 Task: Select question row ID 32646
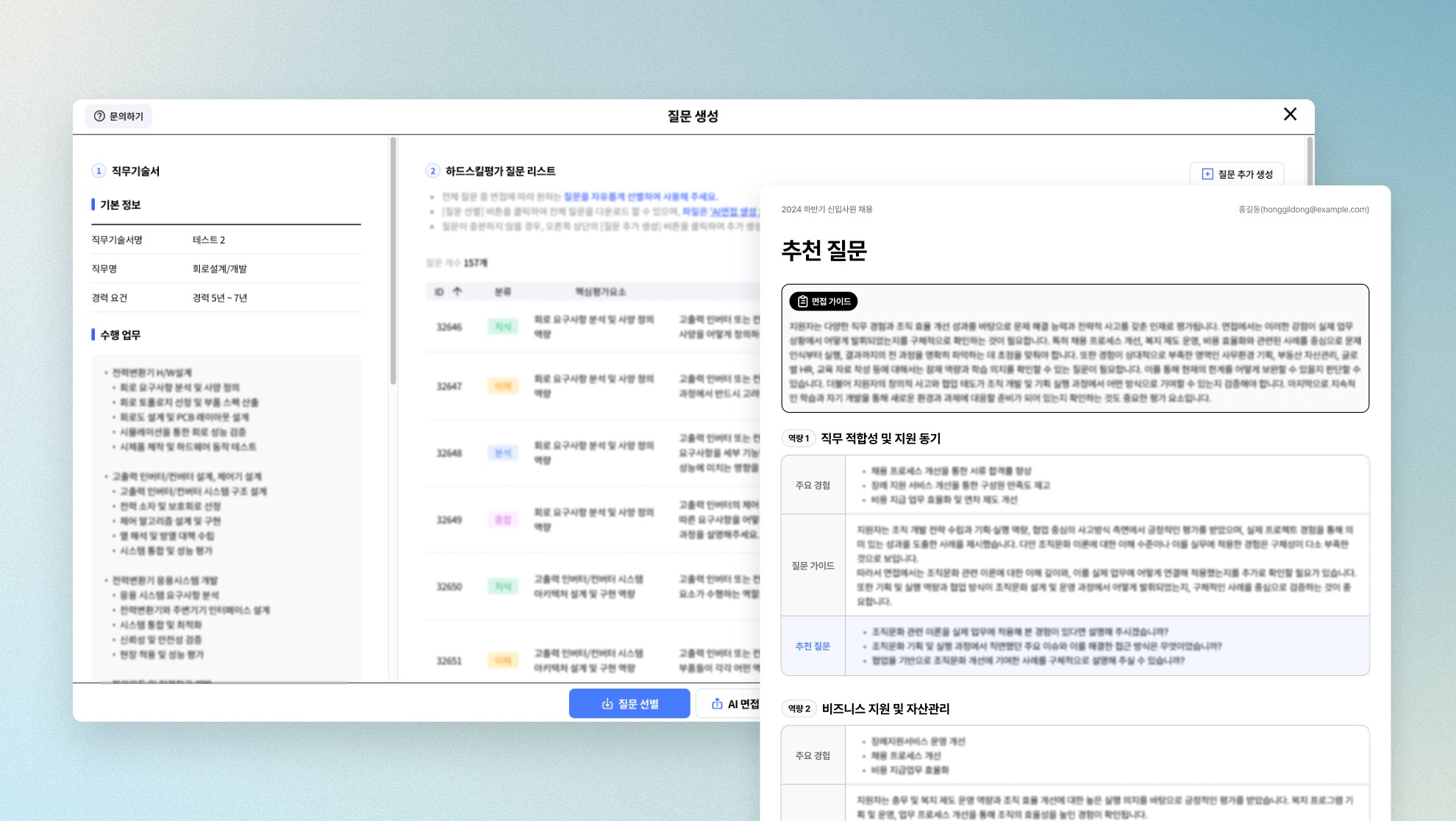point(449,327)
